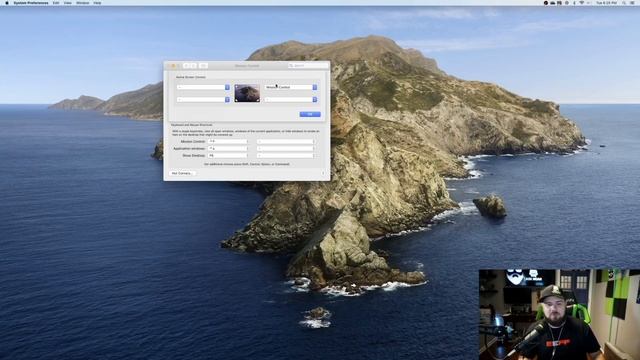Open the View menu
Viewport: 640px width, 360px height.
coord(68,3)
